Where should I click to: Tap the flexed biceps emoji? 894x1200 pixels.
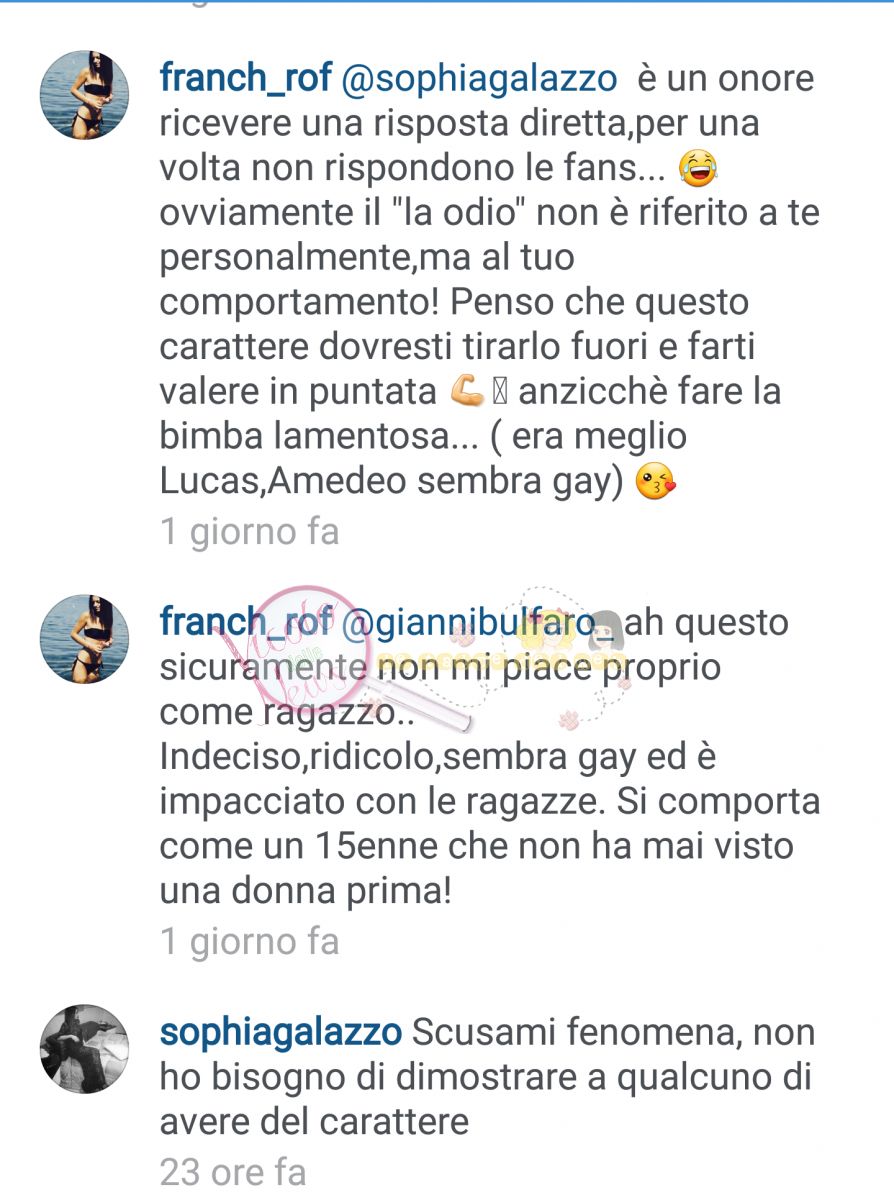pos(469,392)
